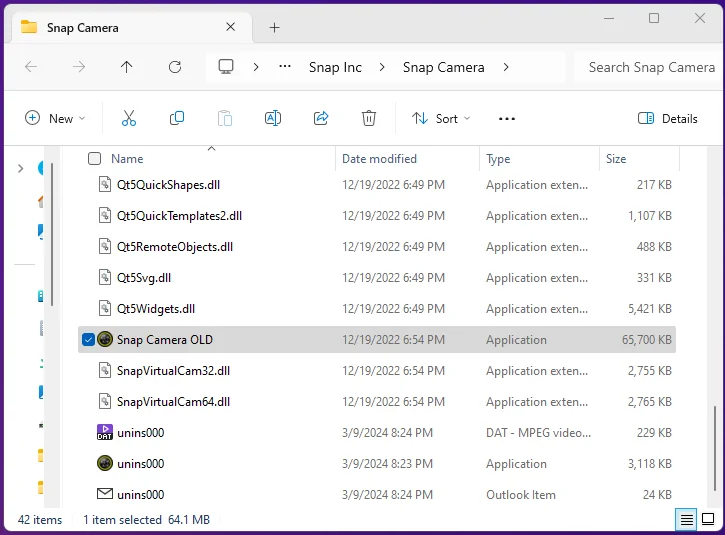This screenshot has width=725, height=535.
Task: Click the Delete trash can icon
Action: 369,118
